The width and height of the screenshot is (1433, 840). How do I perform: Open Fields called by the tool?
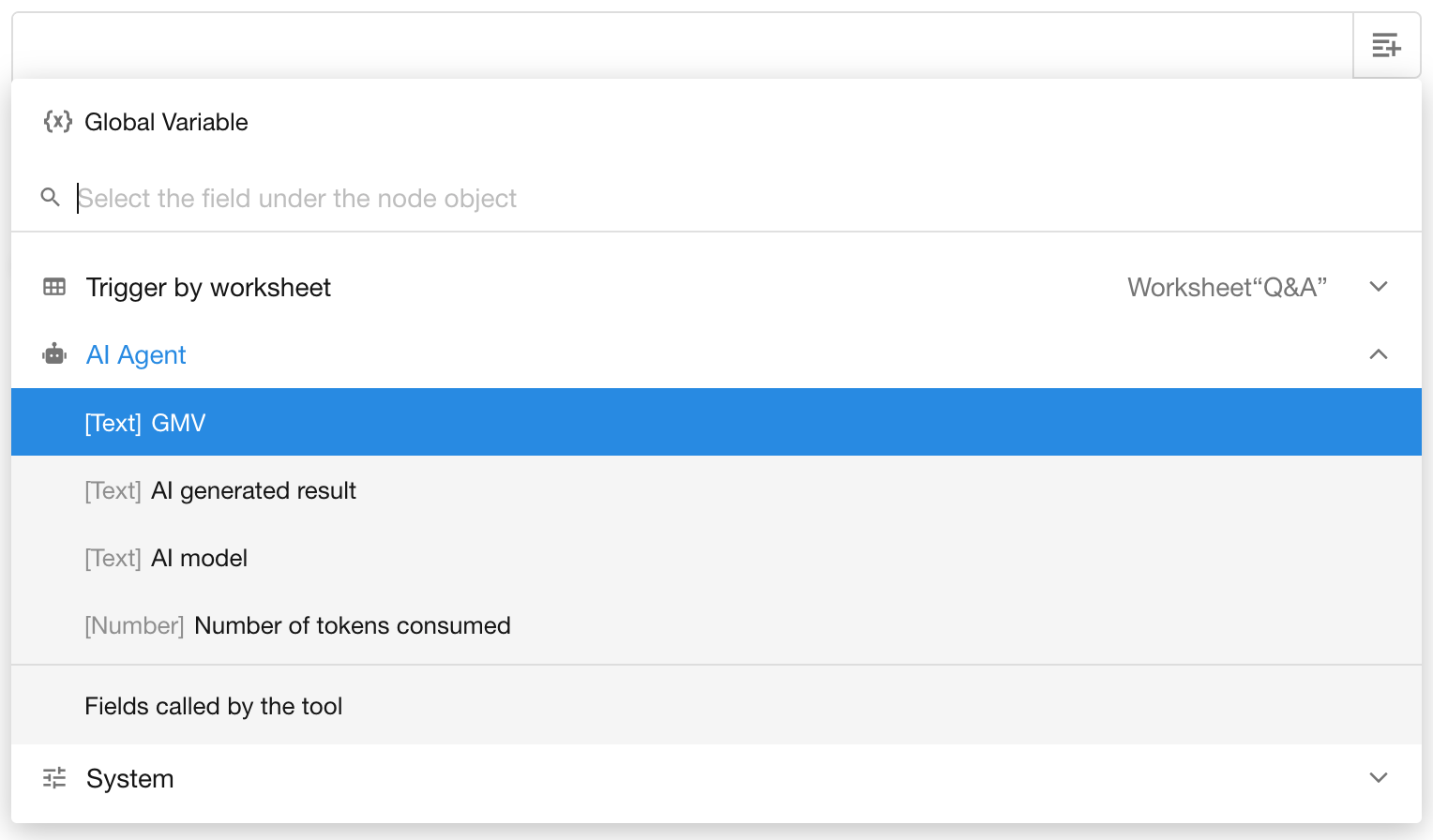[x=214, y=707]
